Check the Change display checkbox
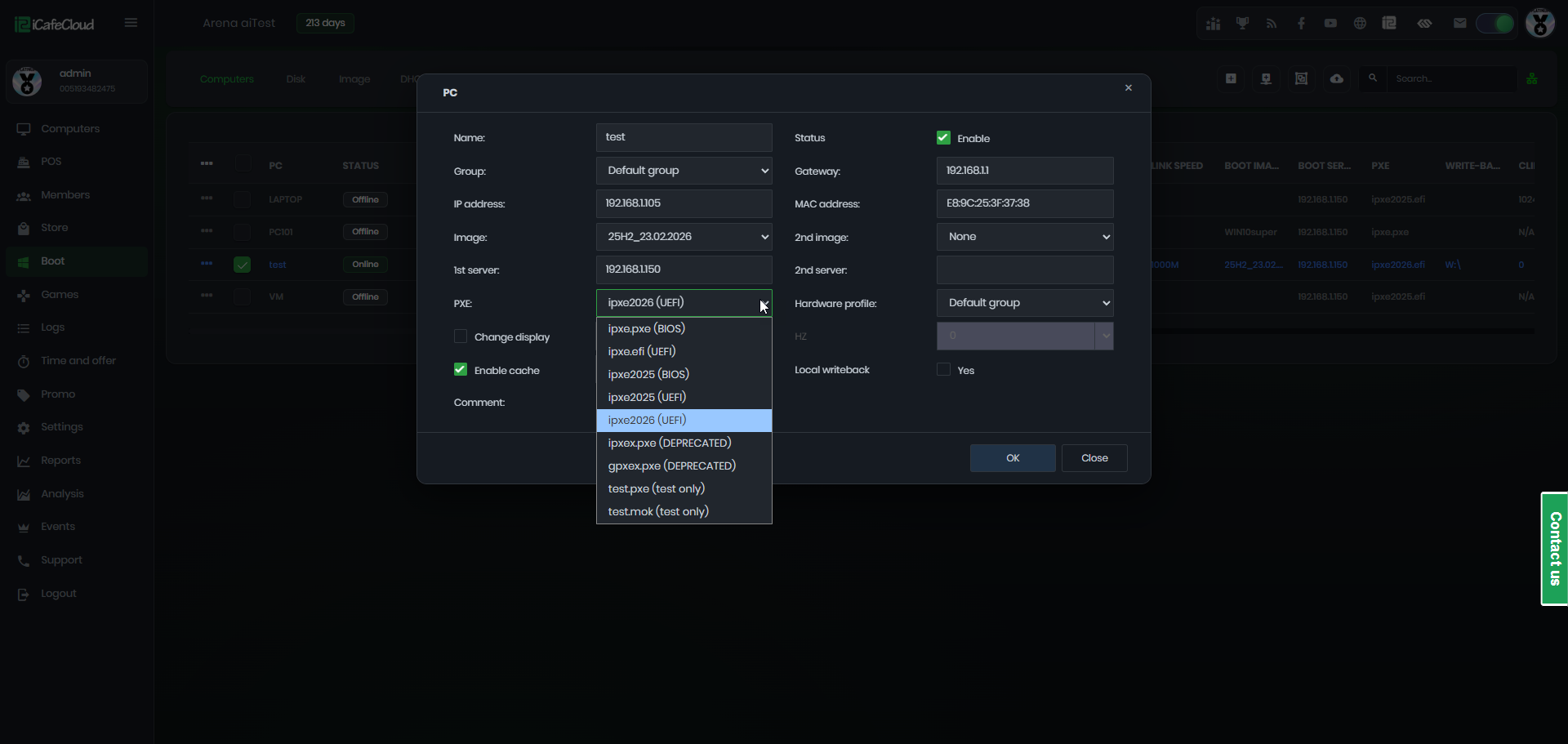Image resolution: width=1568 pixels, height=744 pixels. pyautogui.click(x=461, y=336)
